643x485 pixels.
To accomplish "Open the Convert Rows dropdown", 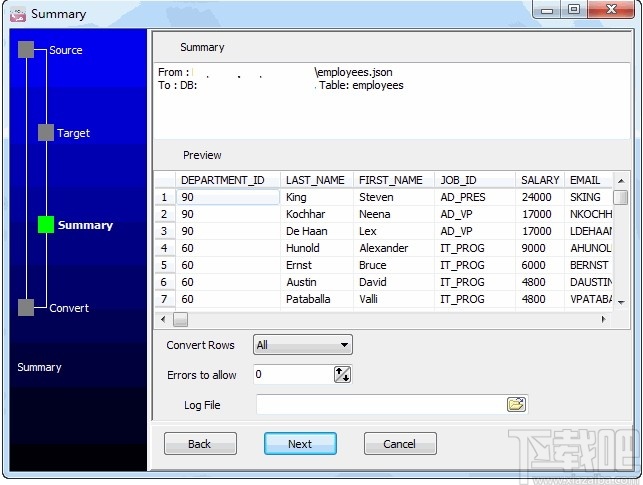I will tap(303, 345).
